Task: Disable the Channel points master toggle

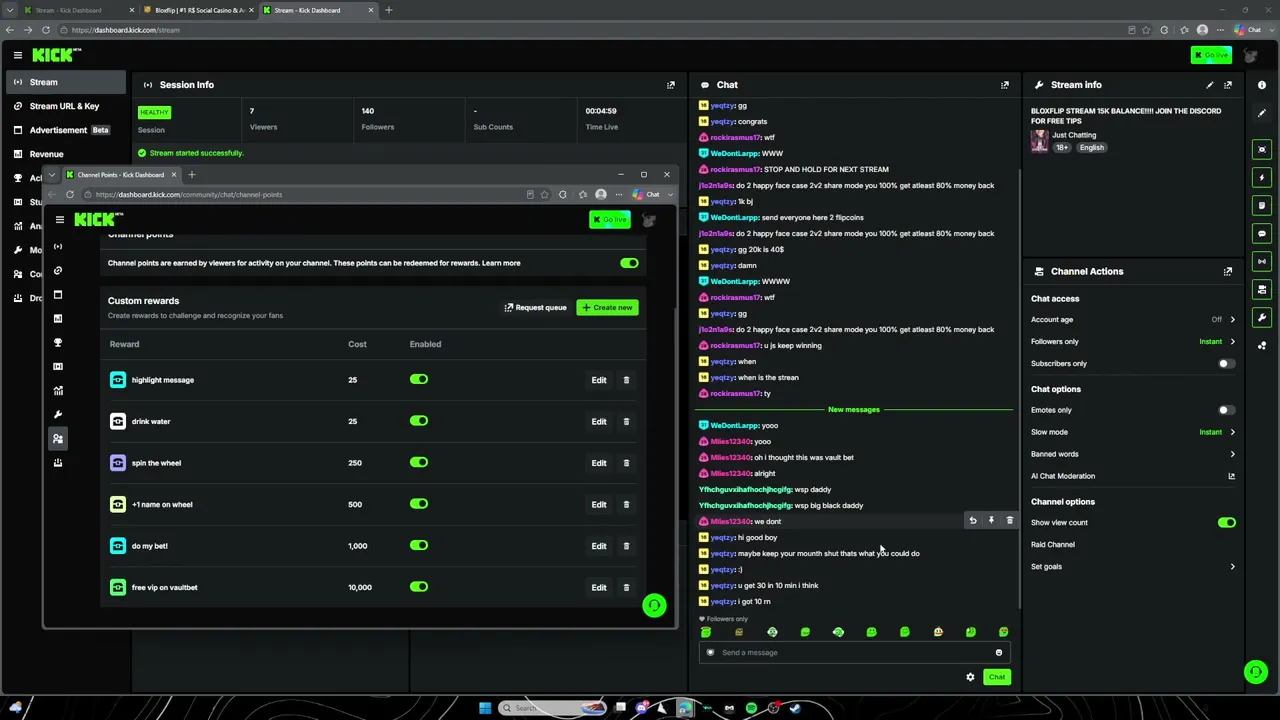Action: (x=629, y=263)
